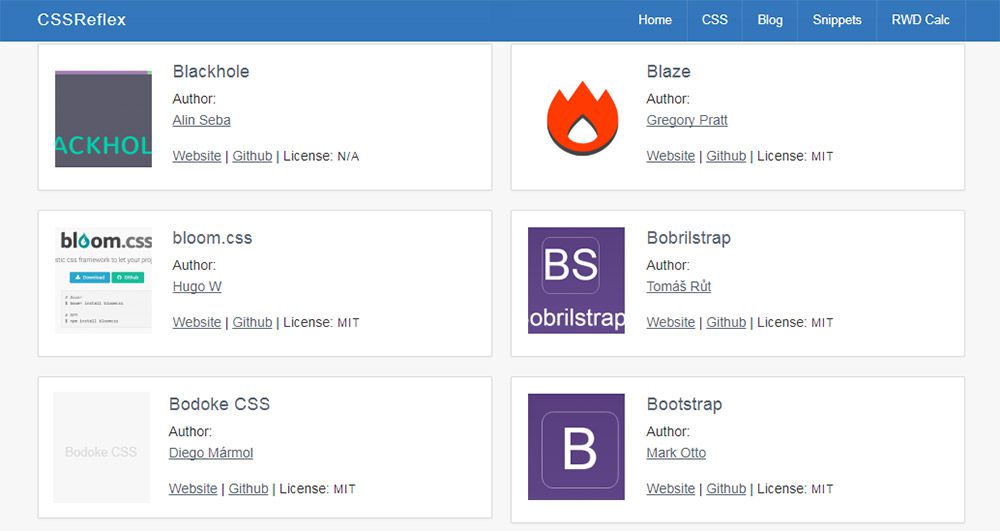
Task: Click the Bootstrap card title
Action: (684, 404)
